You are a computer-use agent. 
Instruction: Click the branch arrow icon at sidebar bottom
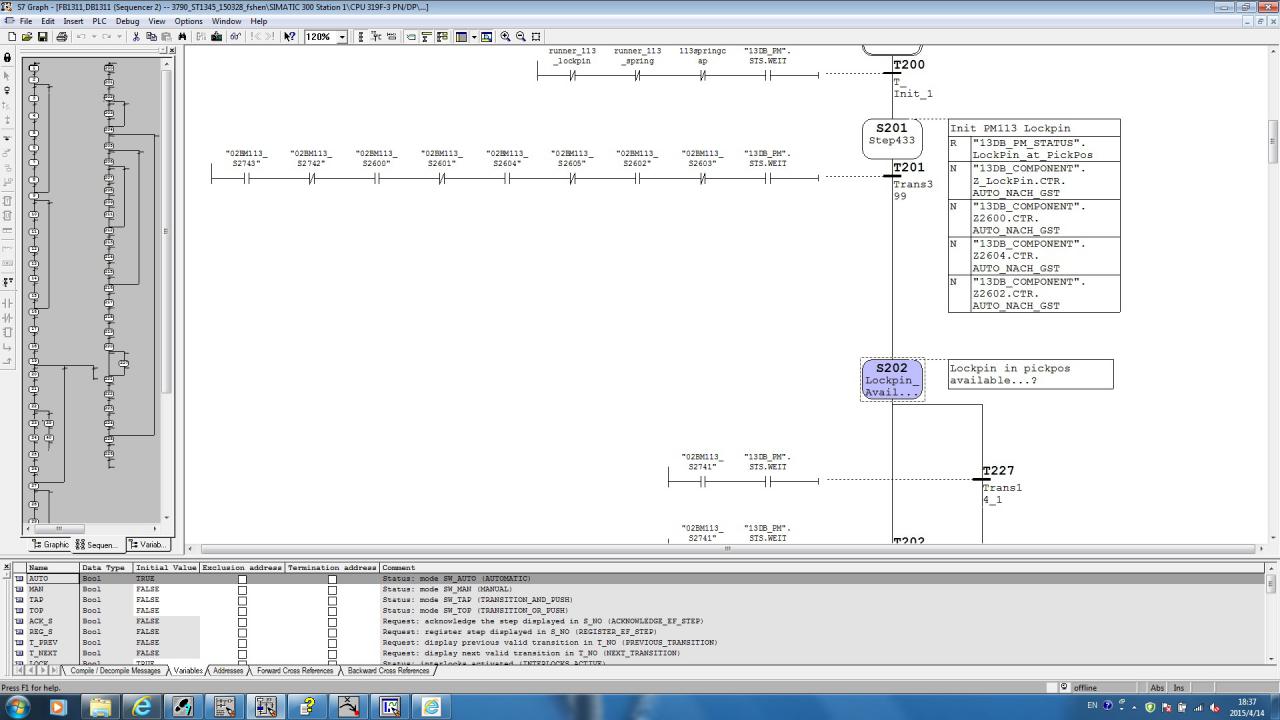[8, 363]
